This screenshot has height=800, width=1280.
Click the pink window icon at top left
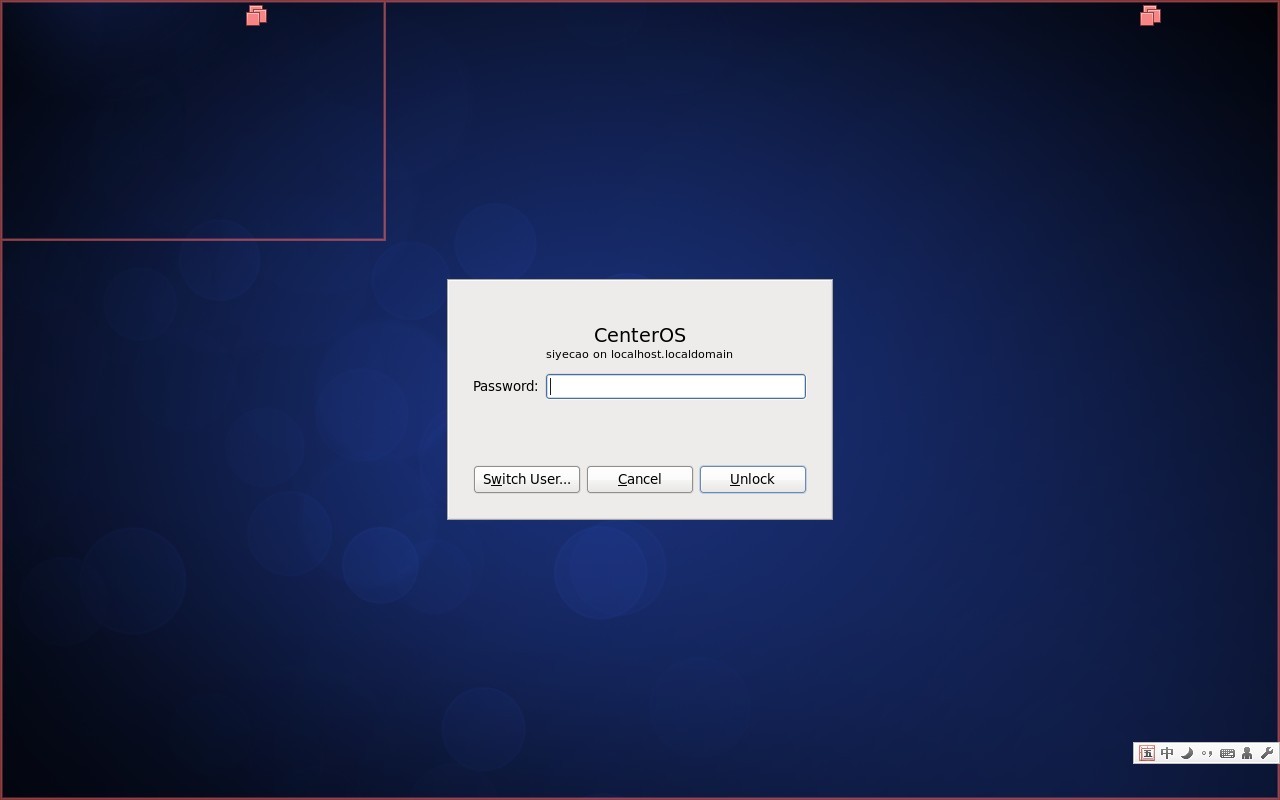coord(256,15)
